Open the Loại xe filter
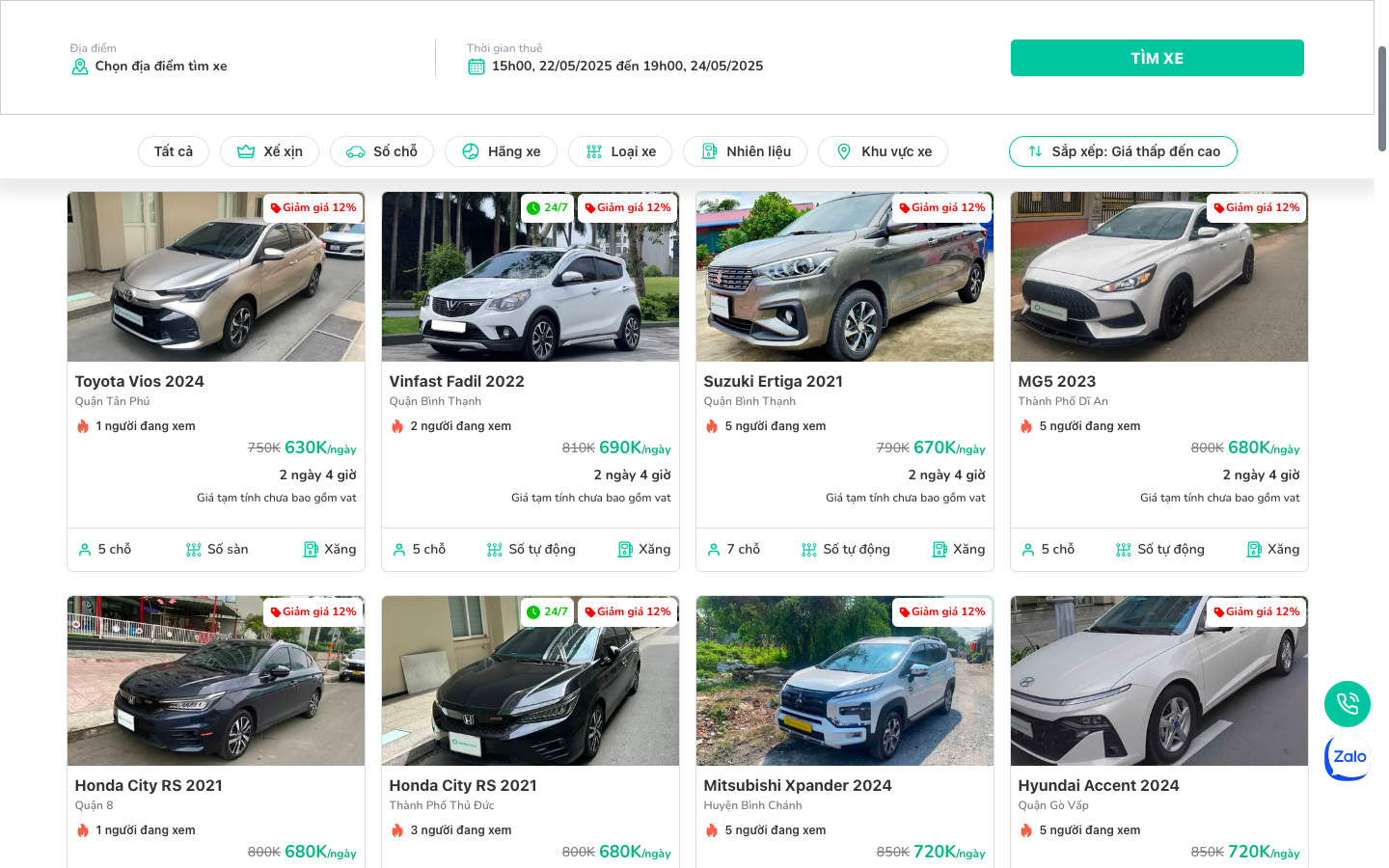The height and width of the screenshot is (868, 1389). click(x=620, y=151)
